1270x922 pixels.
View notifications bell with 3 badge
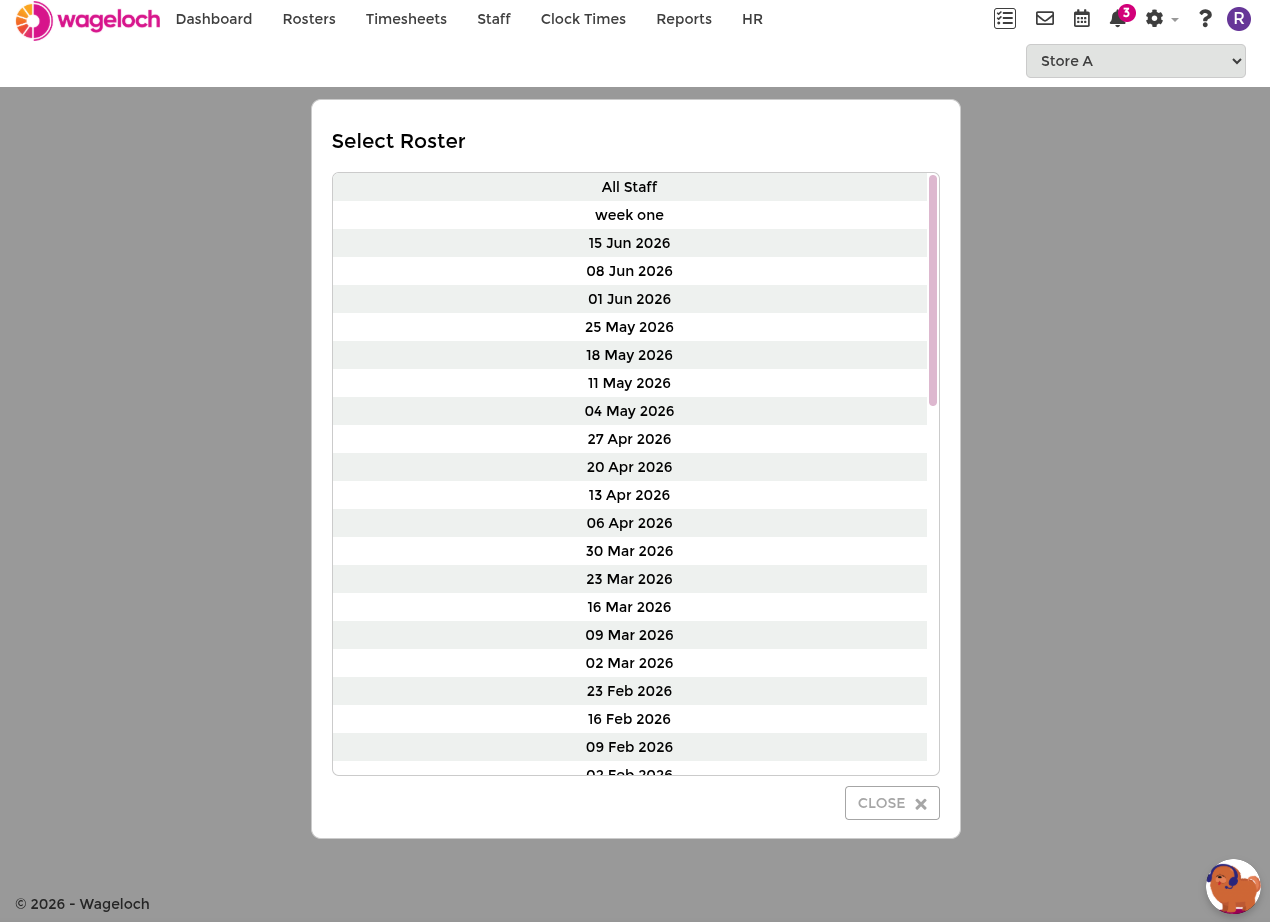[1120, 17]
